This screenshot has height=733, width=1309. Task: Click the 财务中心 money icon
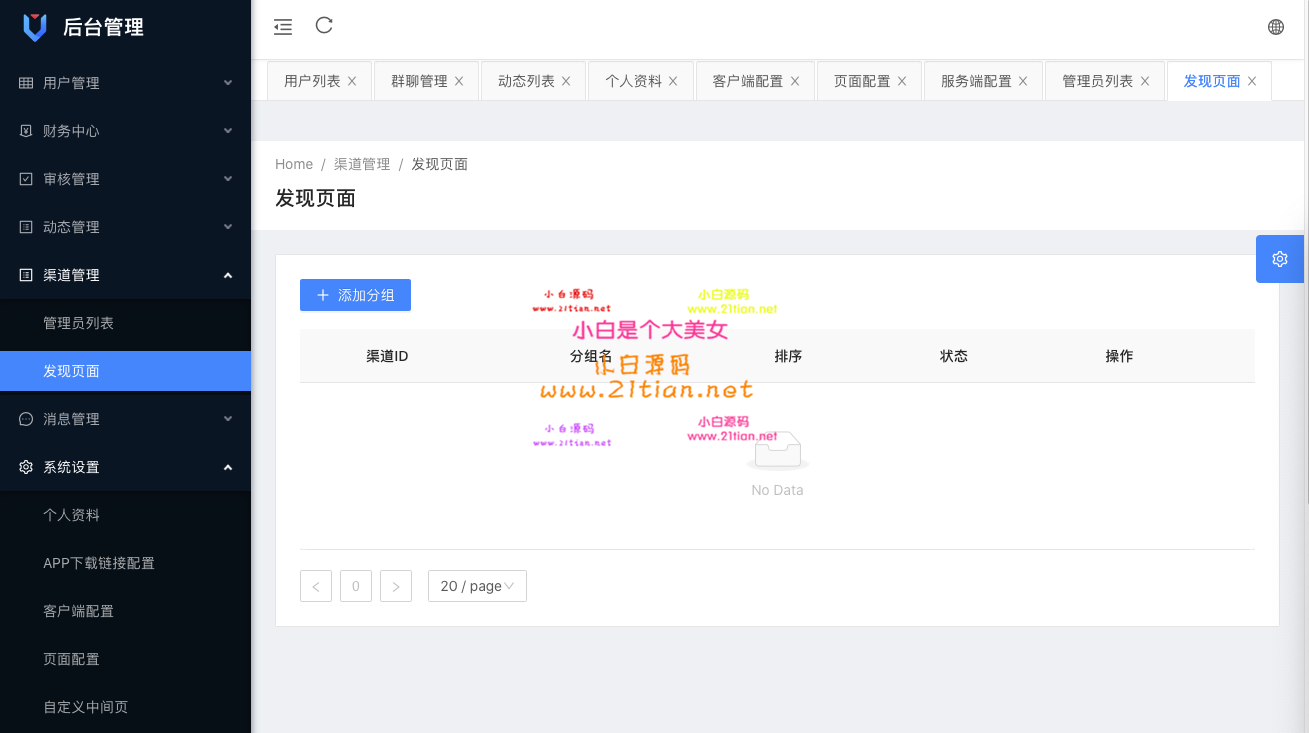point(26,131)
